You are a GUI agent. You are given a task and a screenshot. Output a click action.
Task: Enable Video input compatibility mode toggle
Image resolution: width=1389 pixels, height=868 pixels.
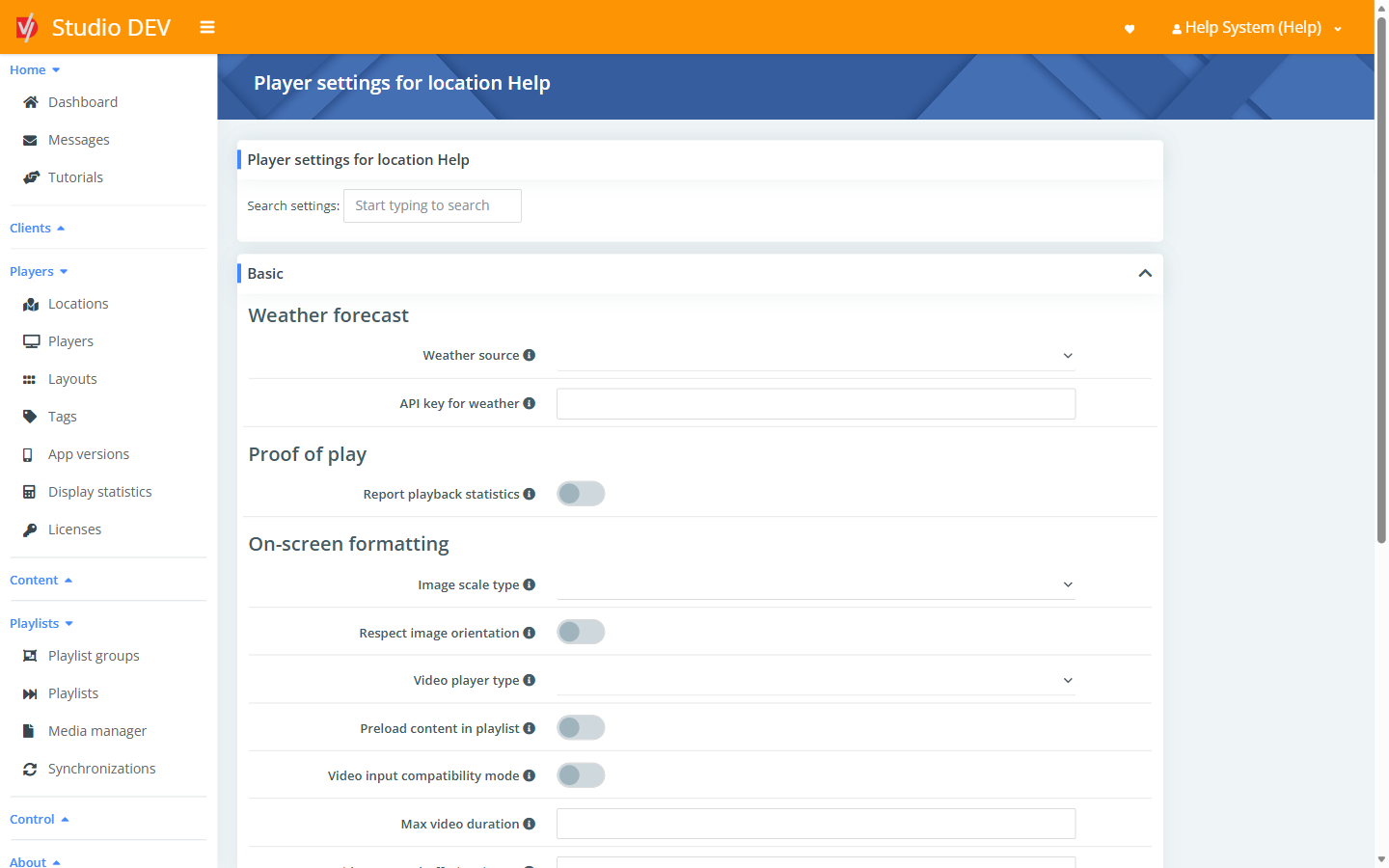tap(581, 775)
